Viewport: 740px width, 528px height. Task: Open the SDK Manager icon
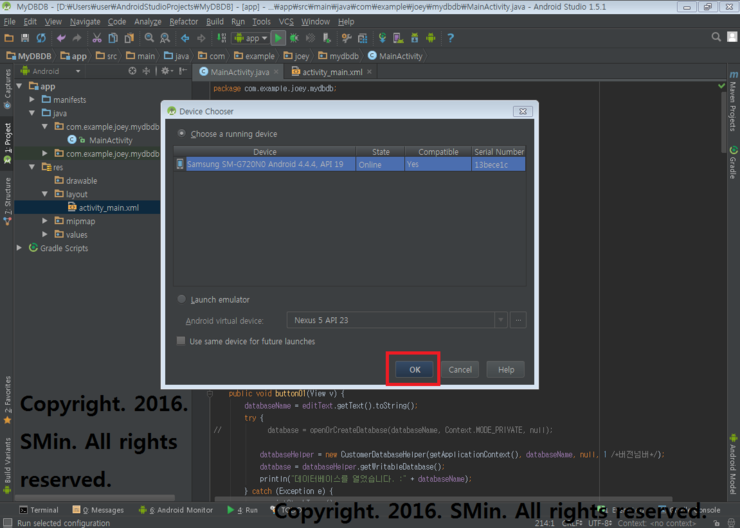pyautogui.click(x=414, y=38)
